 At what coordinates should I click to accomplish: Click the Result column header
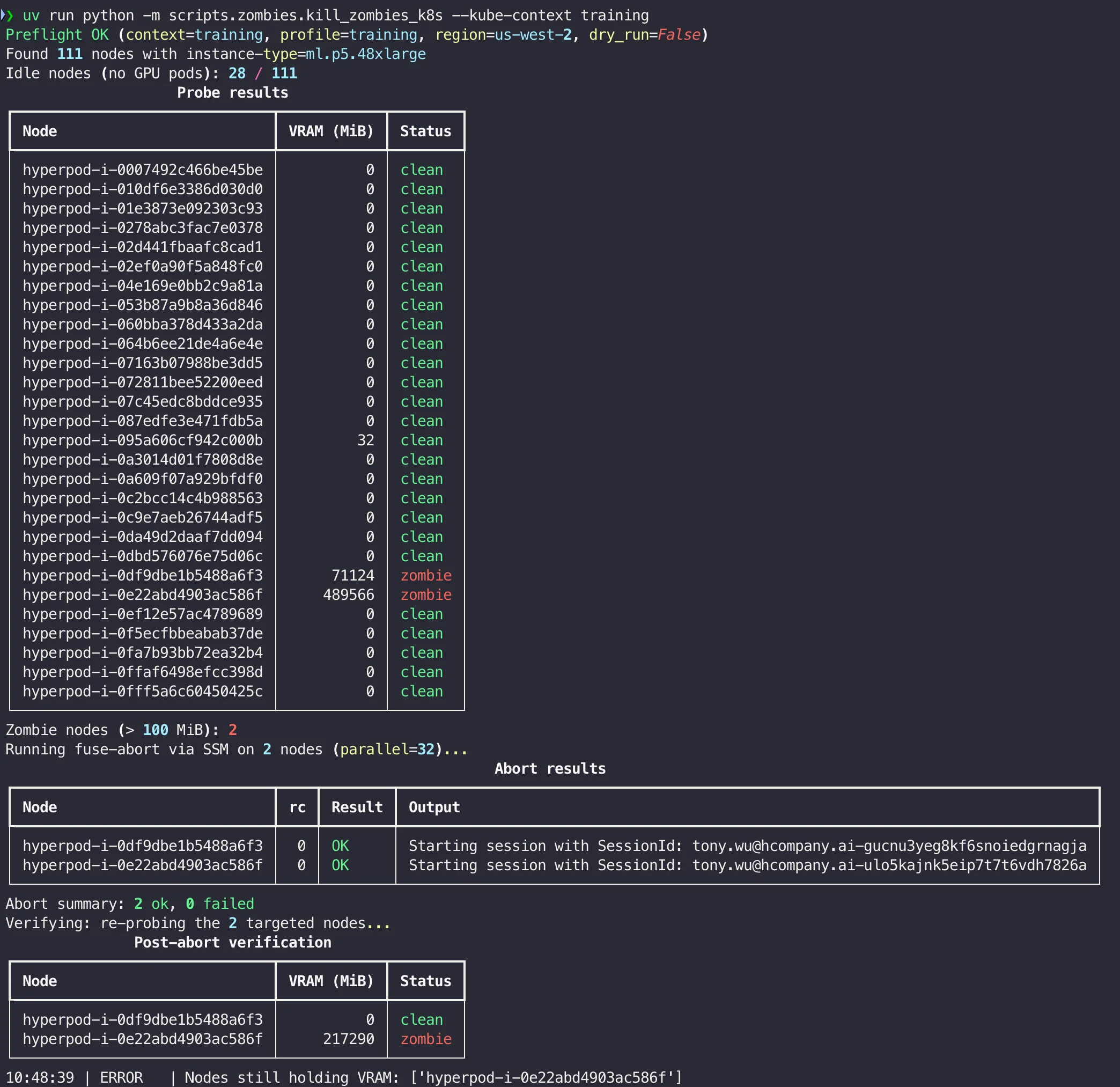(x=357, y=807)
